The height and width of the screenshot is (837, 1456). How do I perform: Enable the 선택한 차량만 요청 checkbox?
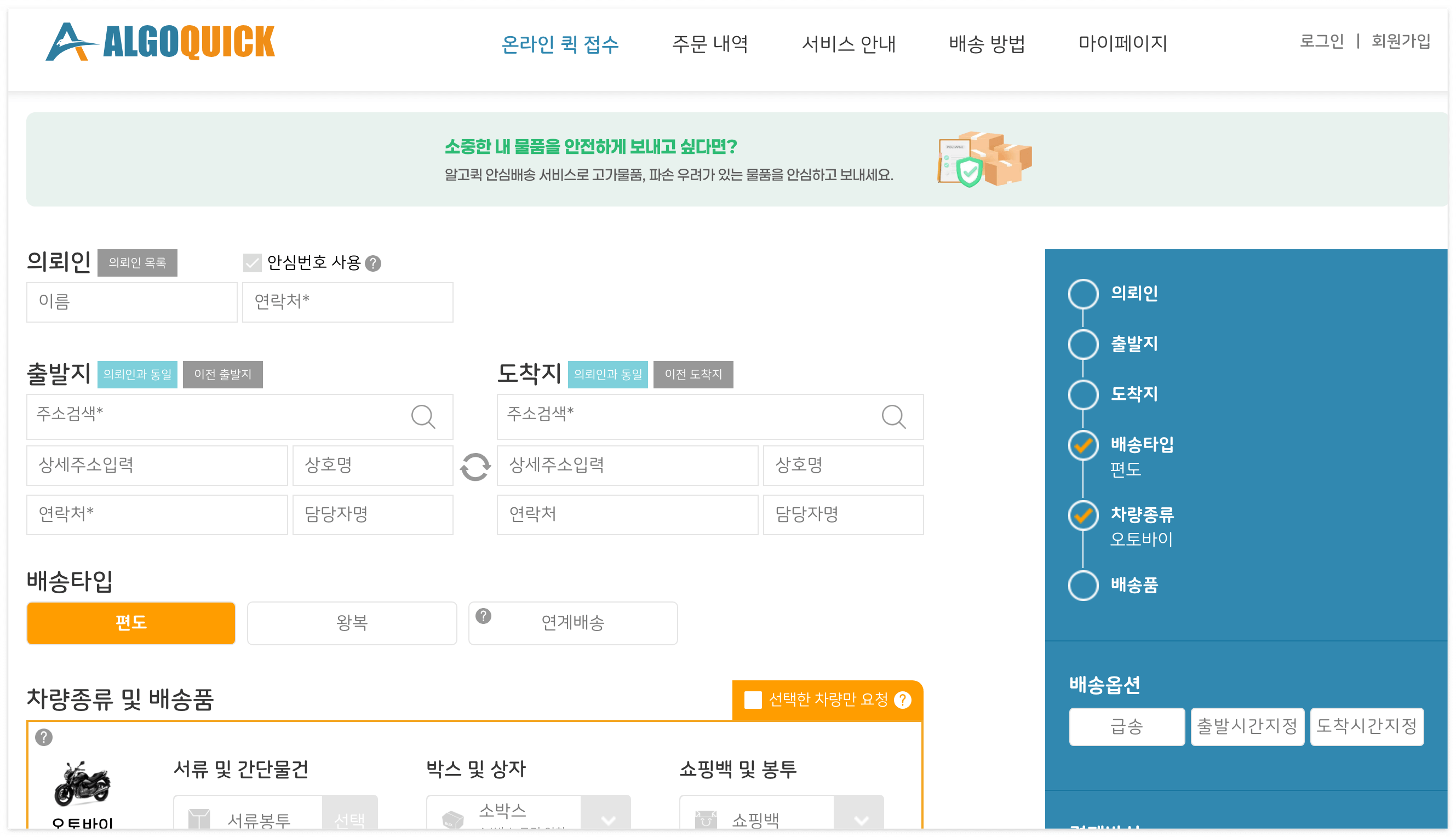[753, 700]
